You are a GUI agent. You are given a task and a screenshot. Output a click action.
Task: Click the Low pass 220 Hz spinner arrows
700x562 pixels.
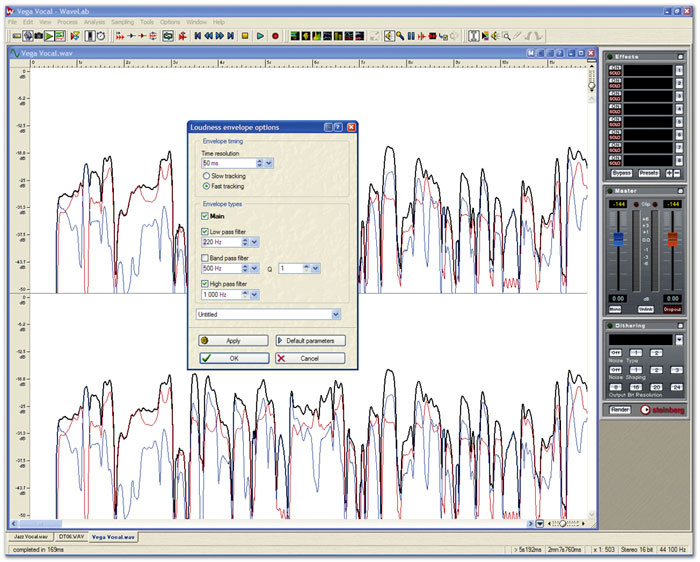245,242
